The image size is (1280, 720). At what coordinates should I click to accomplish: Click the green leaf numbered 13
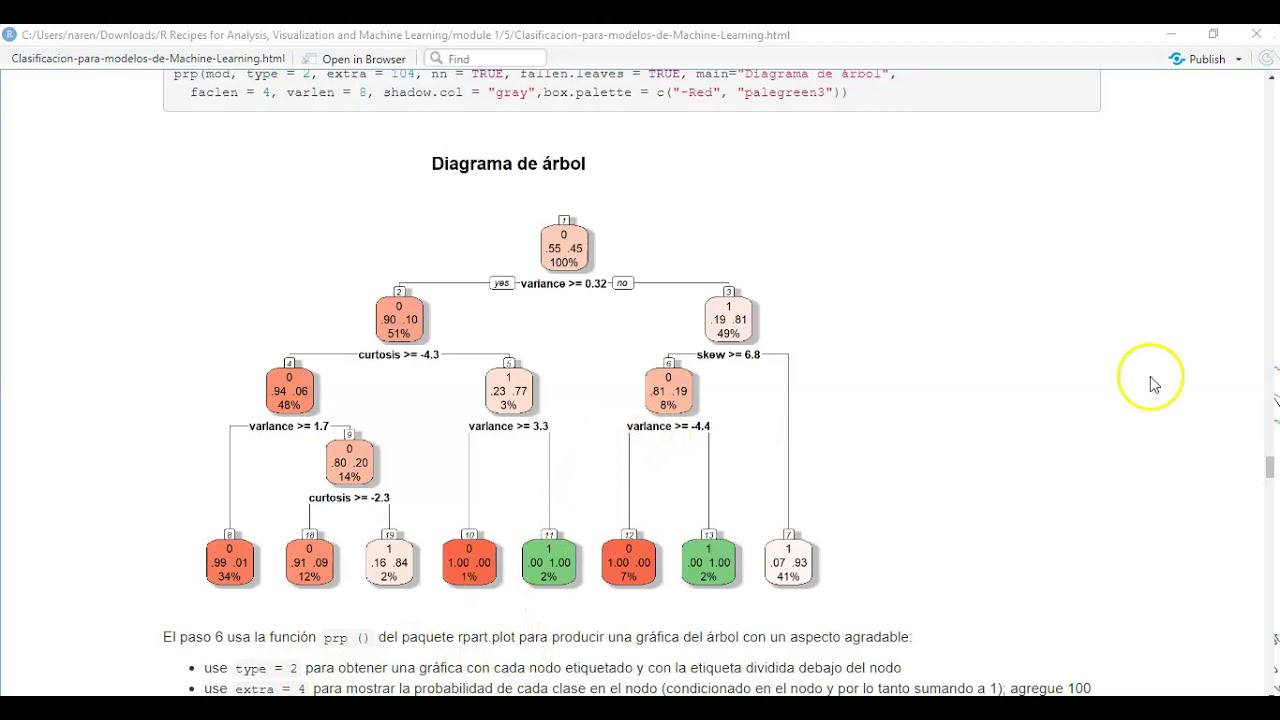709,563
